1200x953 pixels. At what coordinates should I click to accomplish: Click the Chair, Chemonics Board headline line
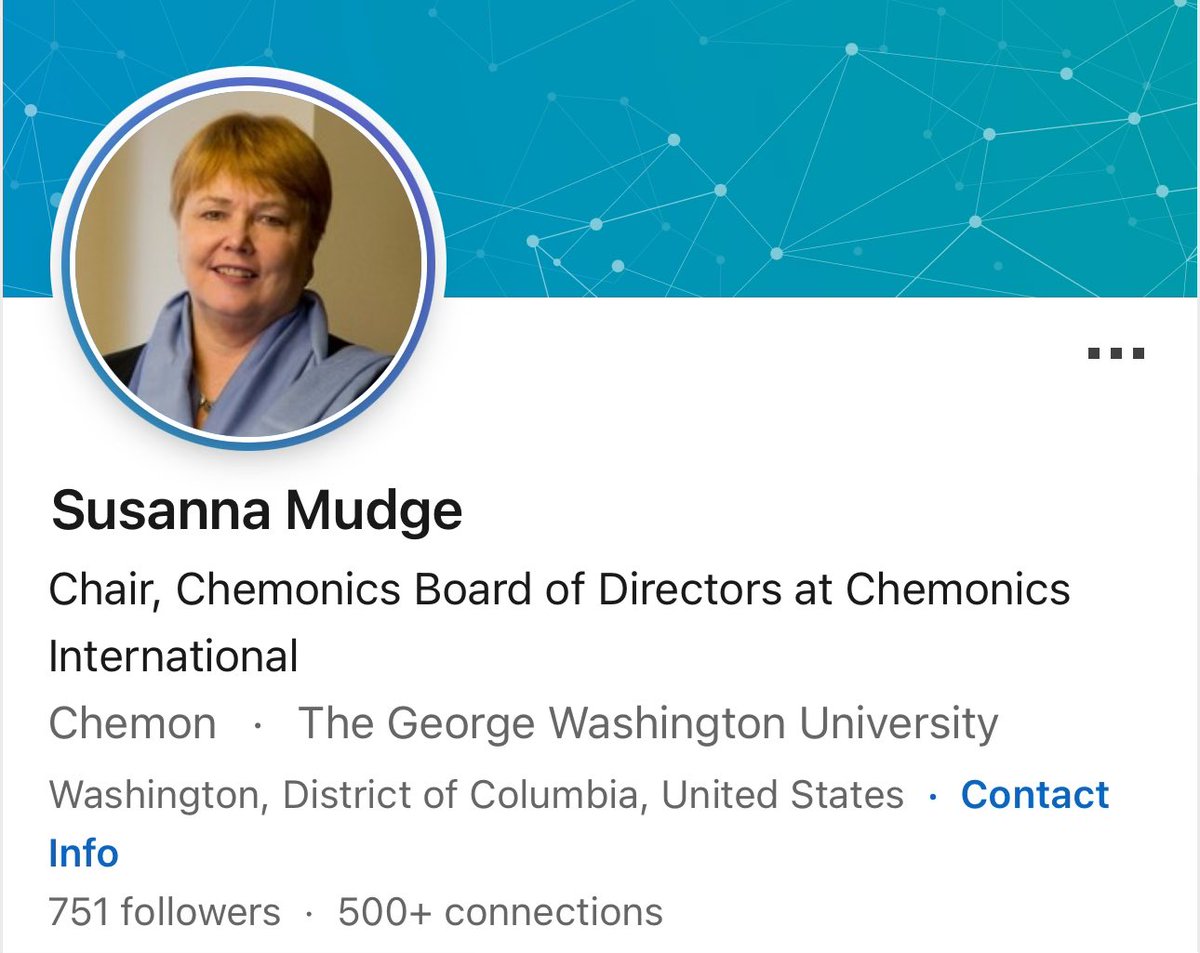pos(559,590)
